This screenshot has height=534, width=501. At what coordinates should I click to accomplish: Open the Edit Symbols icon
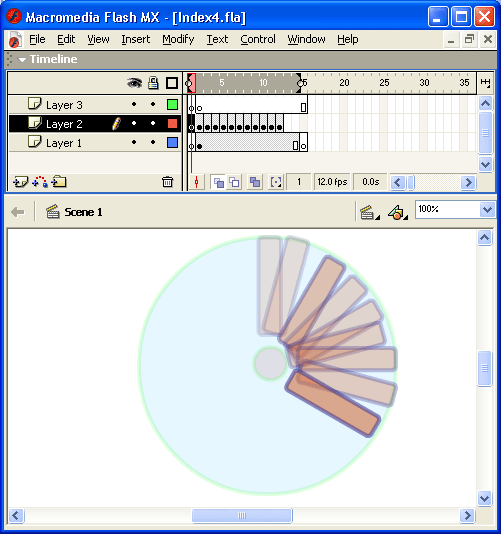(397, 213)
